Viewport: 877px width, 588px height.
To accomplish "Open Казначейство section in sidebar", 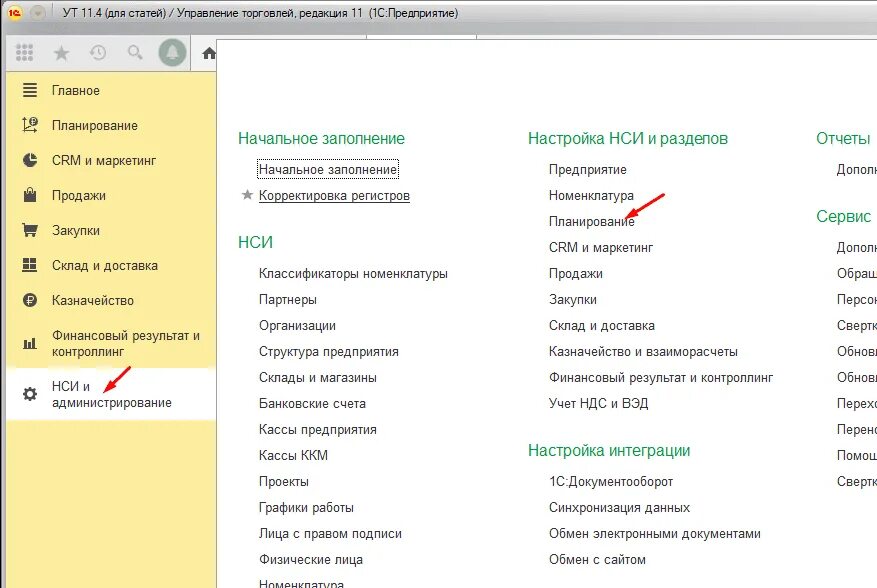I will [93, 300].
